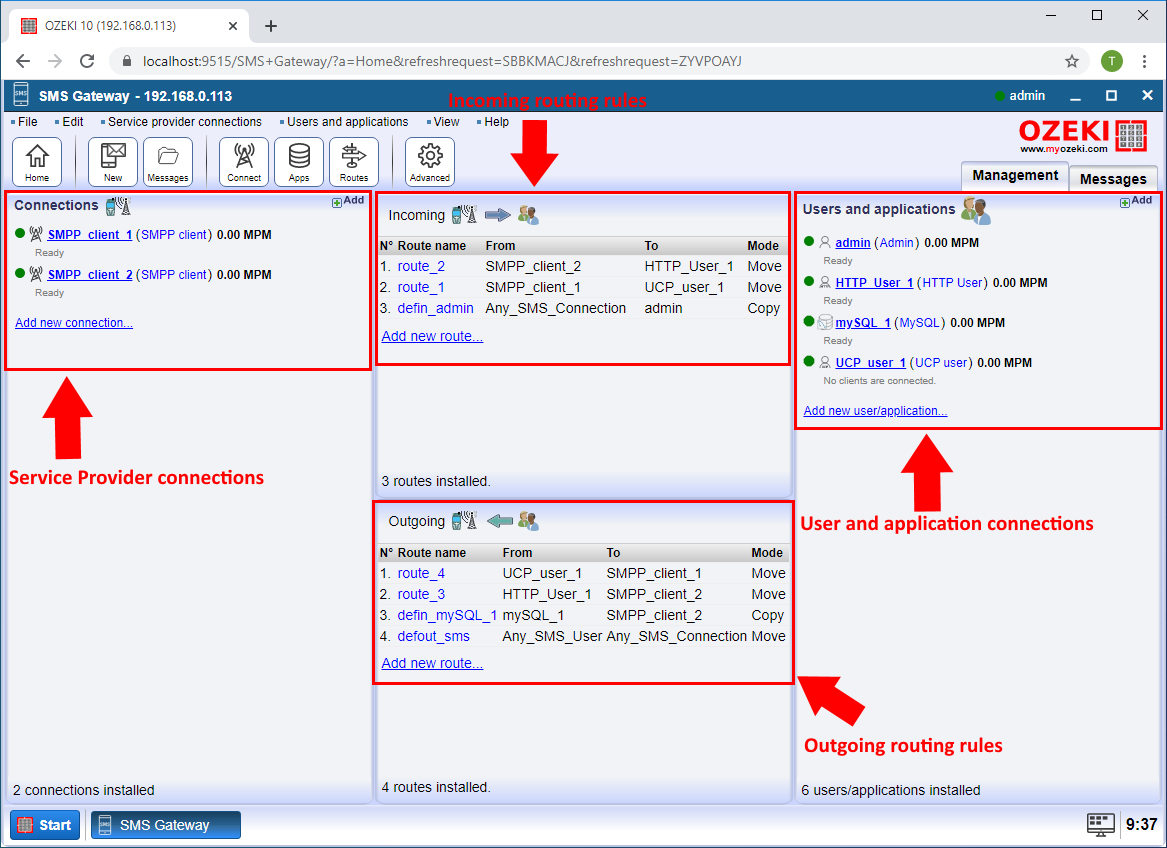Open the View menu
The image size is (1167, 848).
point(447,122)
